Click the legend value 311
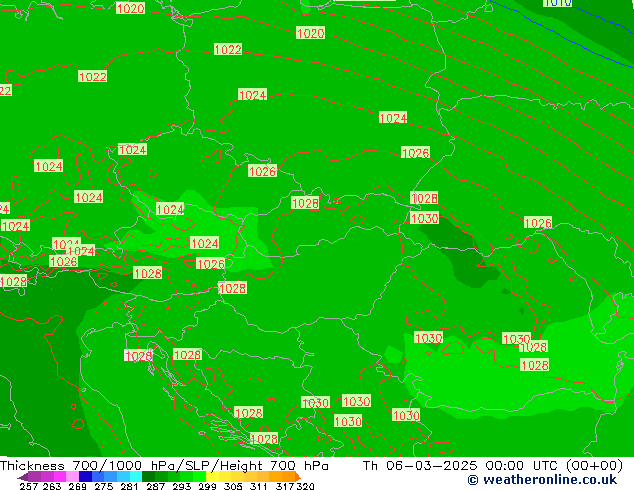The image size is (634, 490). pyautogui.click(x=258, y=486)
